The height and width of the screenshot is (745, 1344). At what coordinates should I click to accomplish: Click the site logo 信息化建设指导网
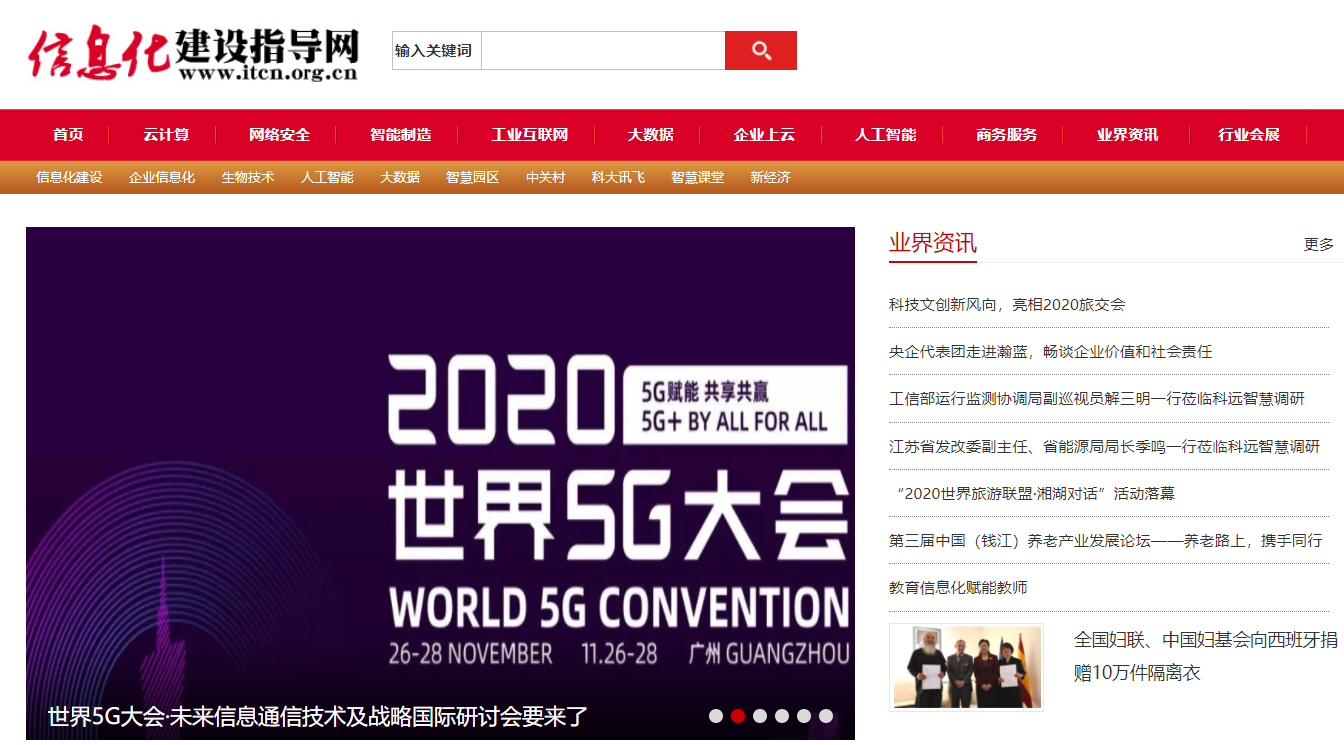[x=193, y=53]
